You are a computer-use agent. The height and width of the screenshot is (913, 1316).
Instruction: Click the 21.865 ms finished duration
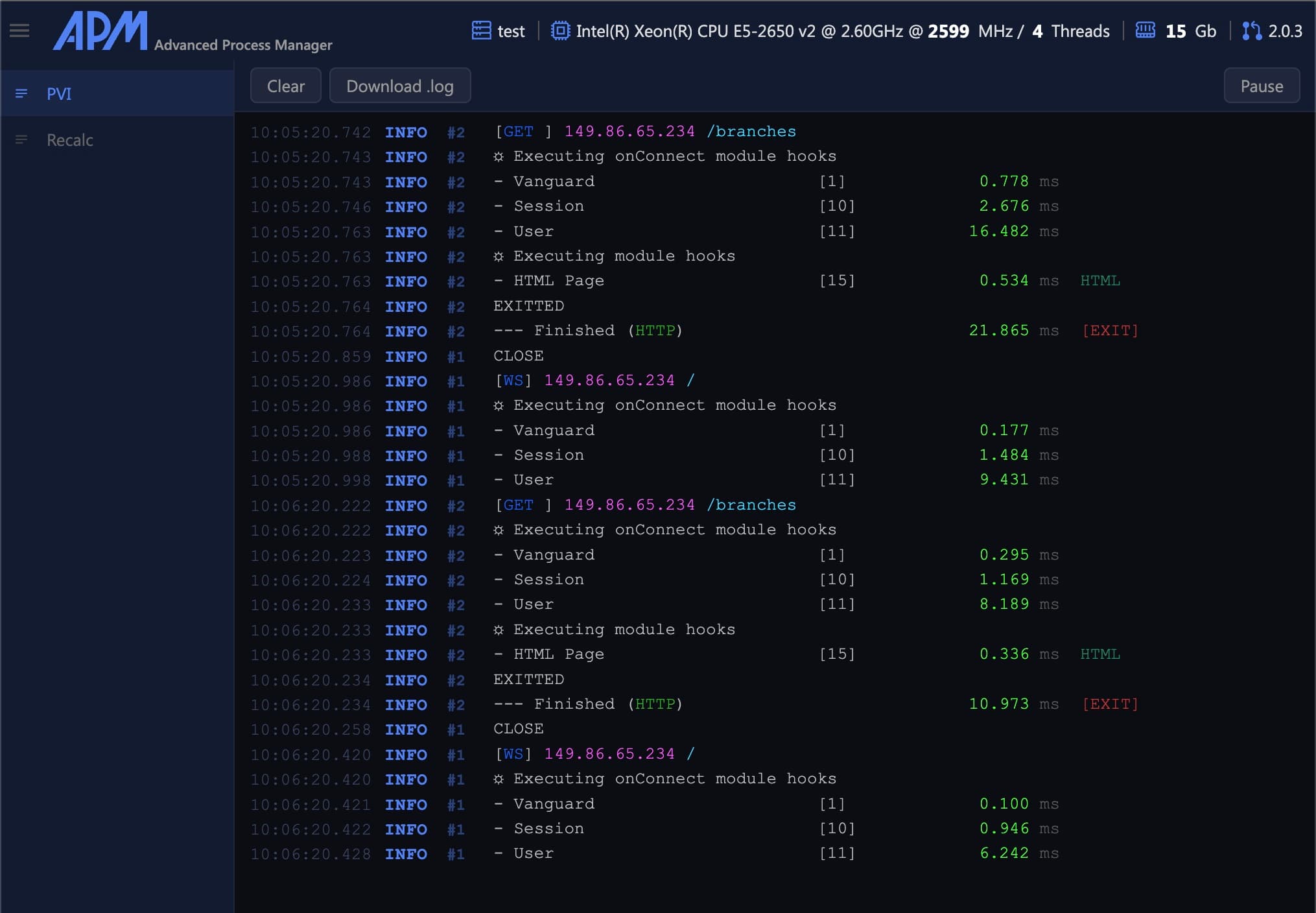pyautogui.click(x=1013, y=331)
